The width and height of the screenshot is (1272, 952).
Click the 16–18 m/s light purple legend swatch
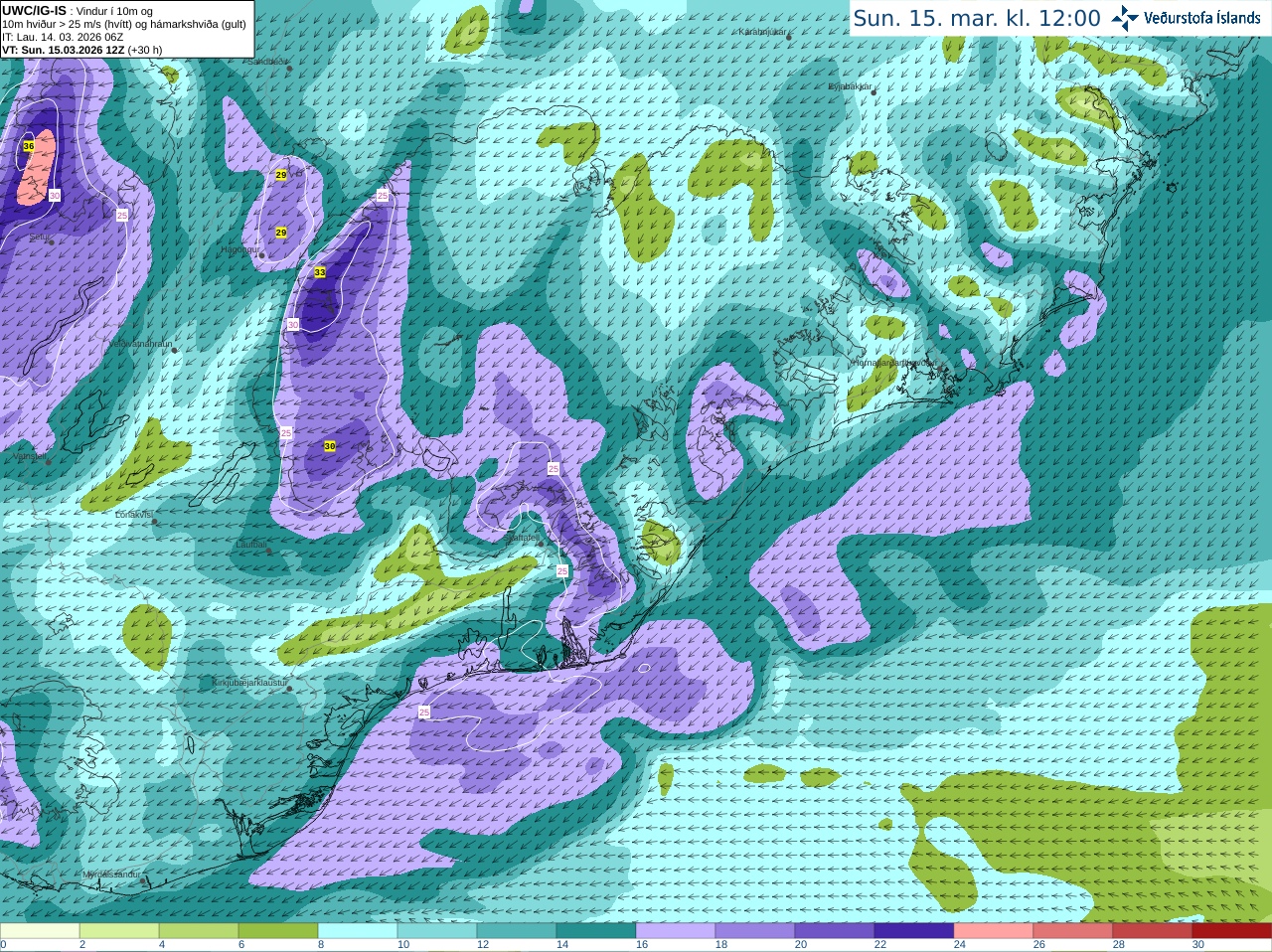point(676,931)
